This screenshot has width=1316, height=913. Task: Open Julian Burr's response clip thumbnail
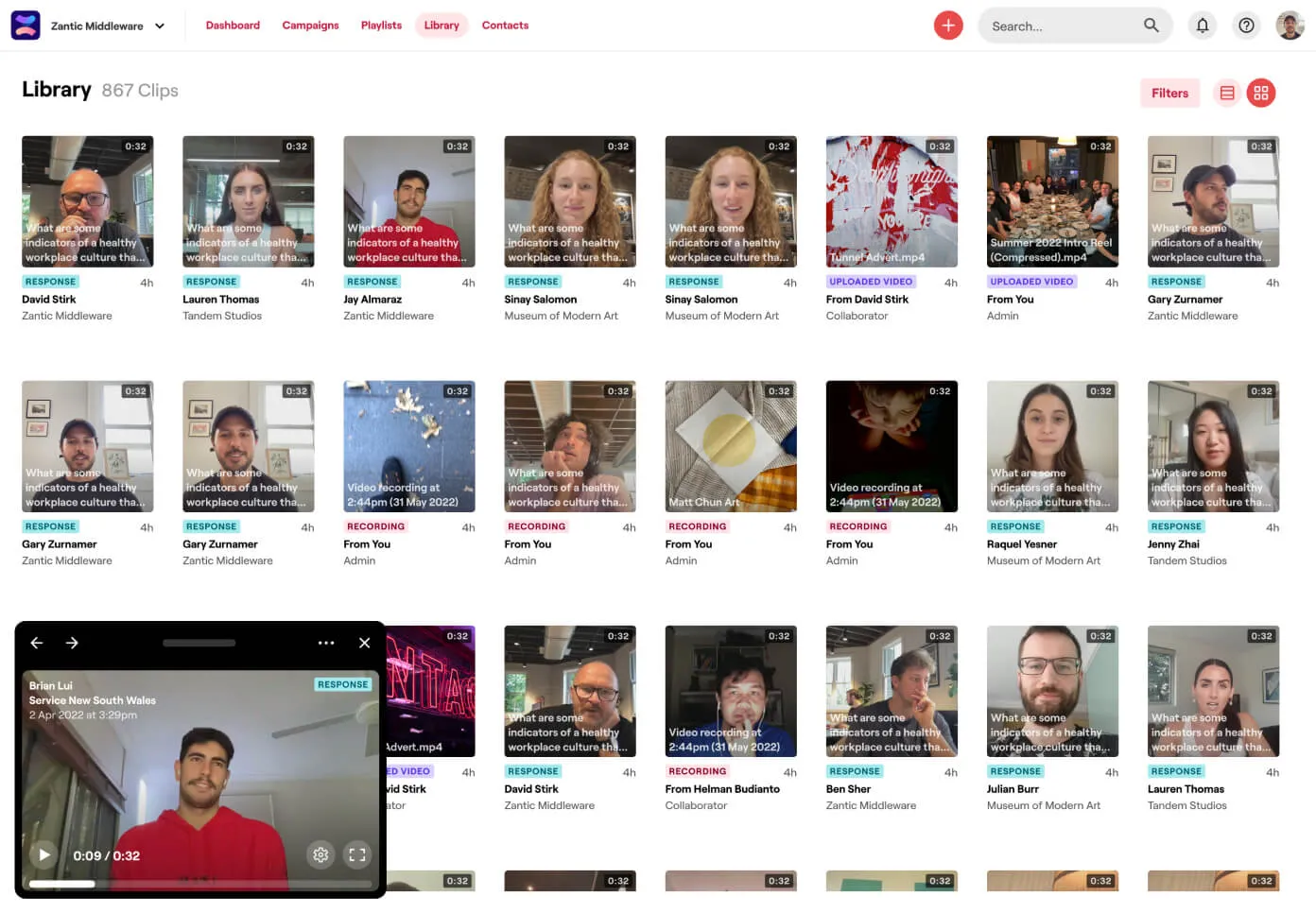[1052, 691]
